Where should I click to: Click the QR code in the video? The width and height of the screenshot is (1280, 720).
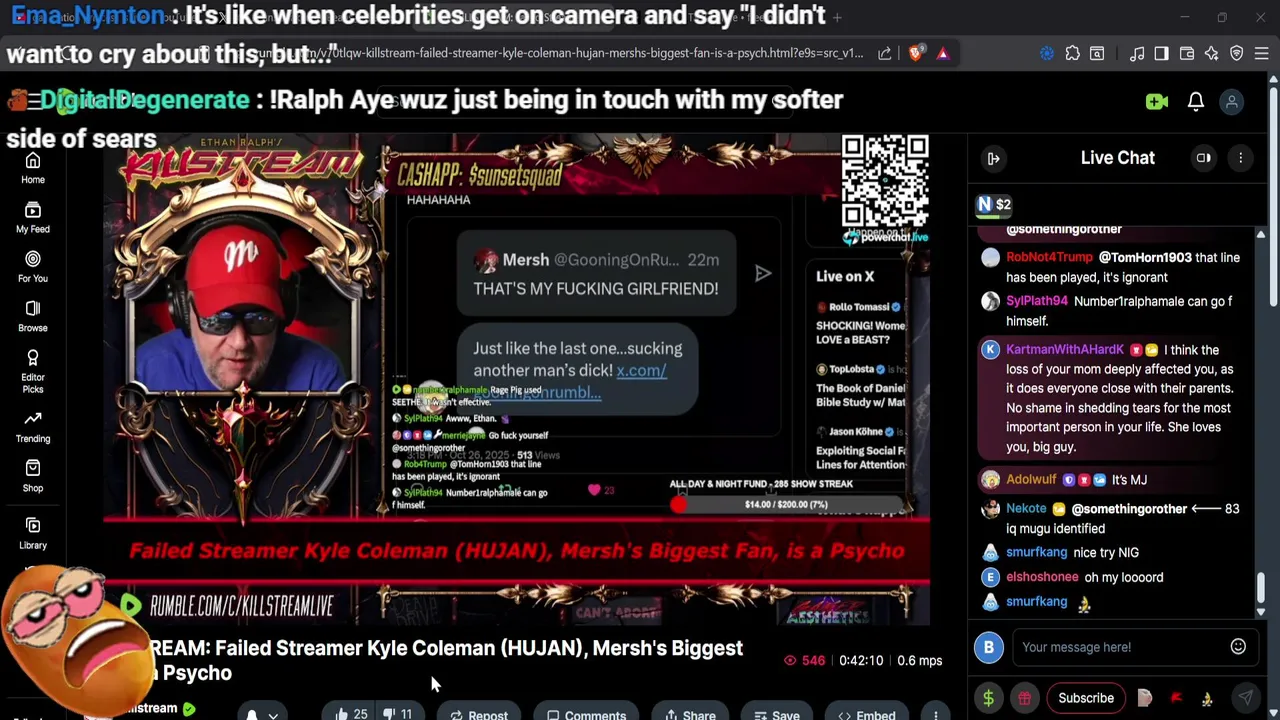(885, 182)
